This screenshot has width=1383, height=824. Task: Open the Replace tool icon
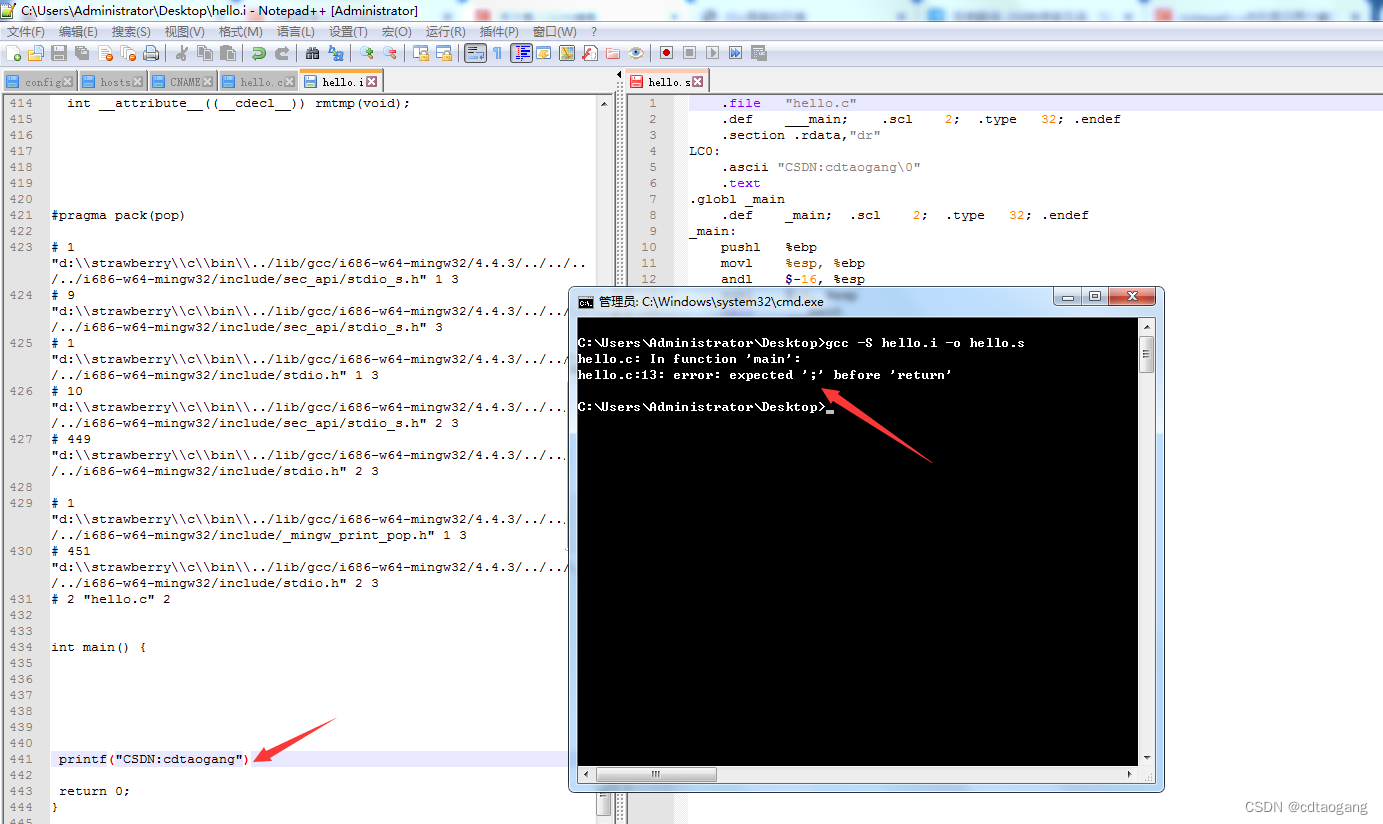coord(336,53)
